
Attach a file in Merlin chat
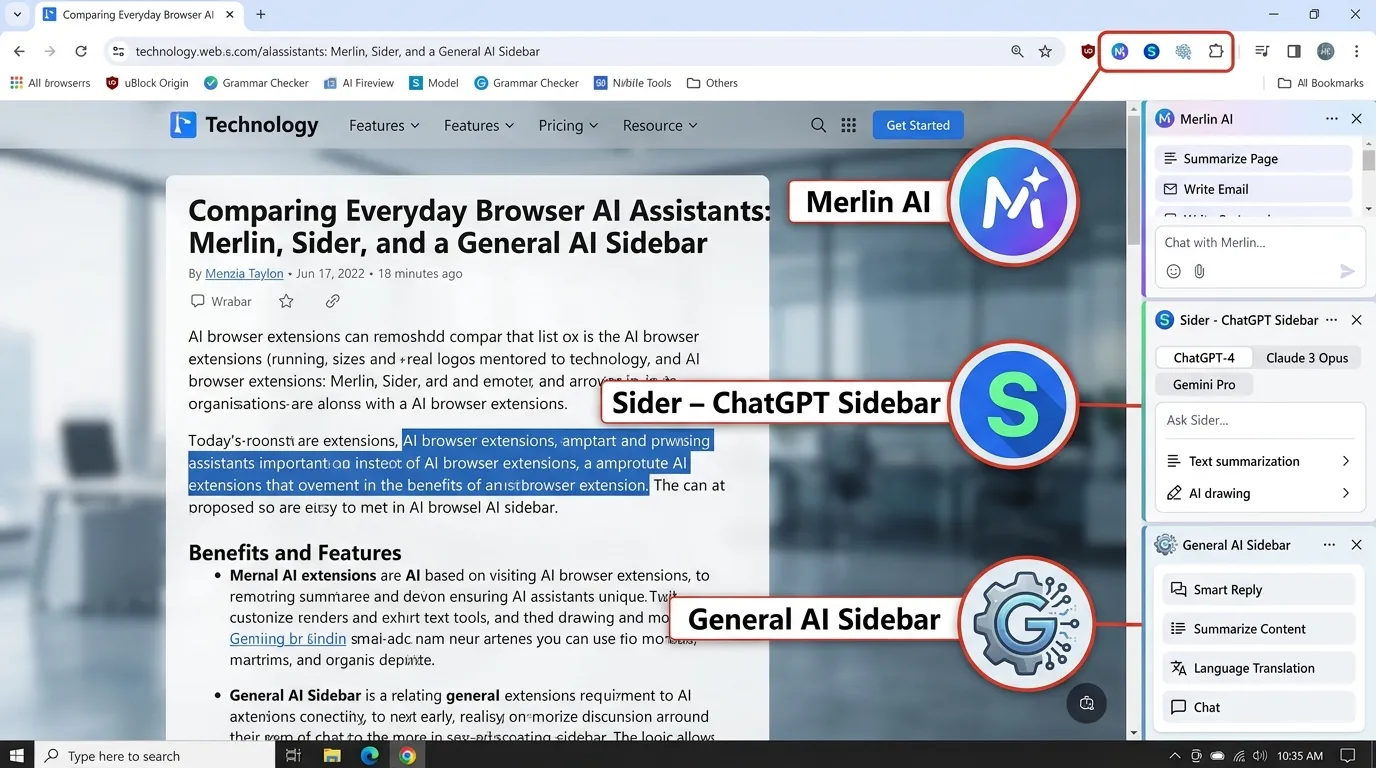[1199, 271]
